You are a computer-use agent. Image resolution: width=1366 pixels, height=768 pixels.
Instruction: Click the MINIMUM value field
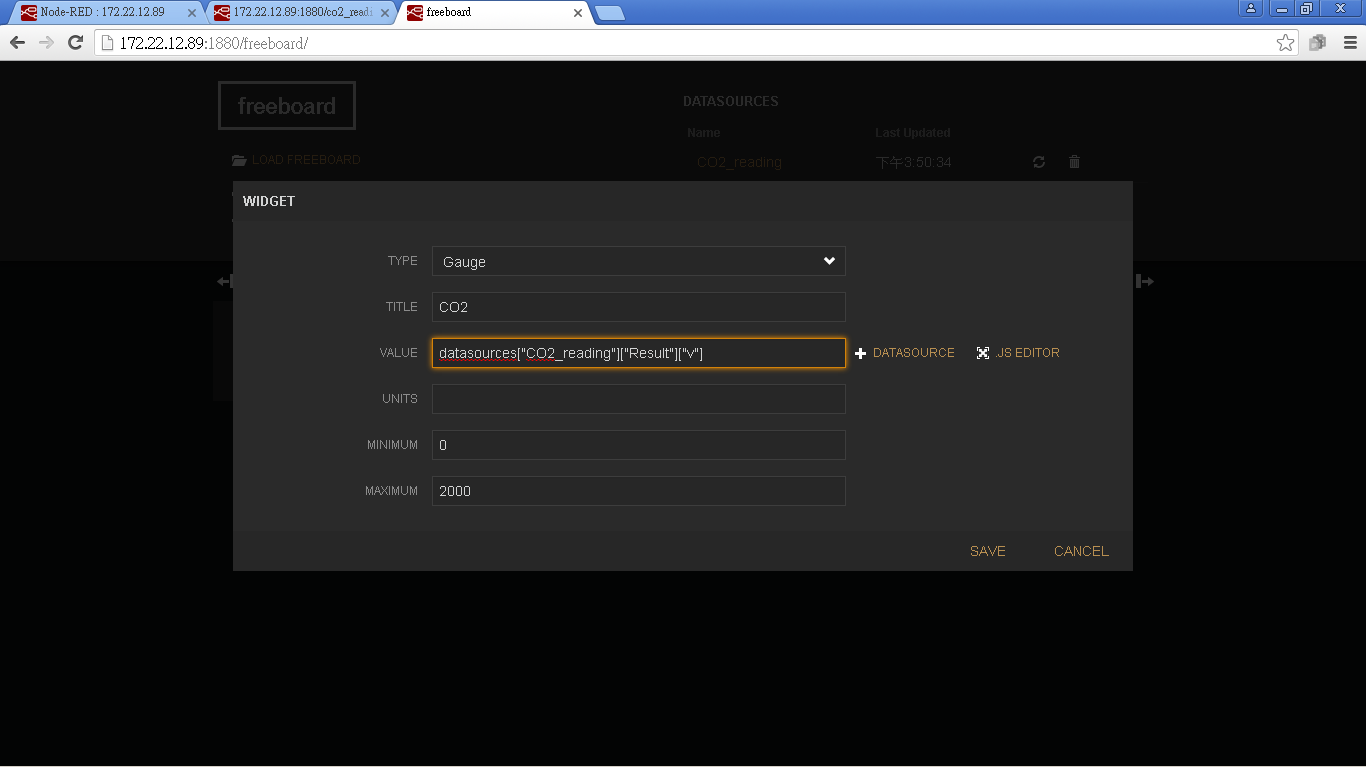point(638,445)
